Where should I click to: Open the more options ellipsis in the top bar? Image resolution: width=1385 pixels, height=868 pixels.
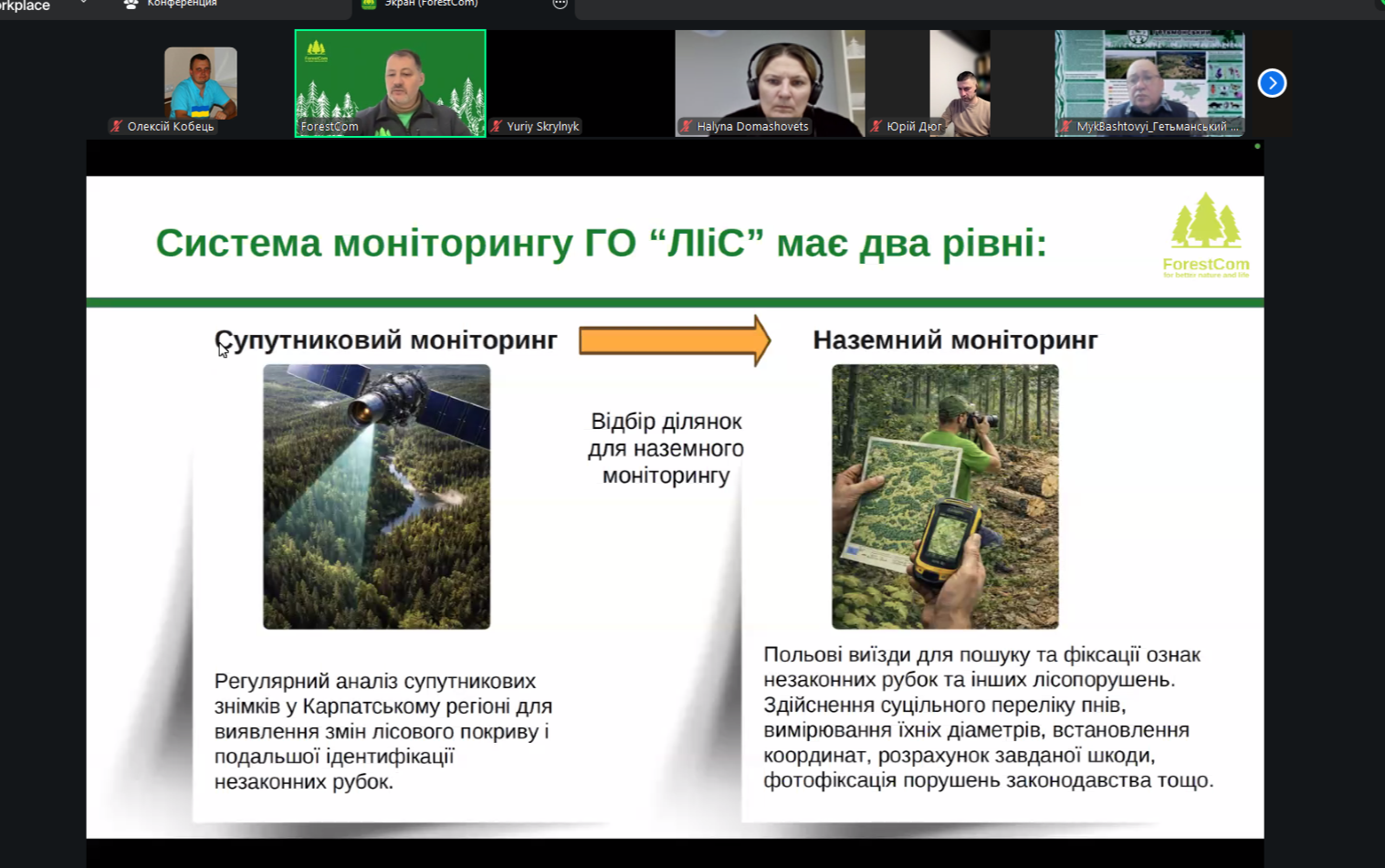(560, 4)
